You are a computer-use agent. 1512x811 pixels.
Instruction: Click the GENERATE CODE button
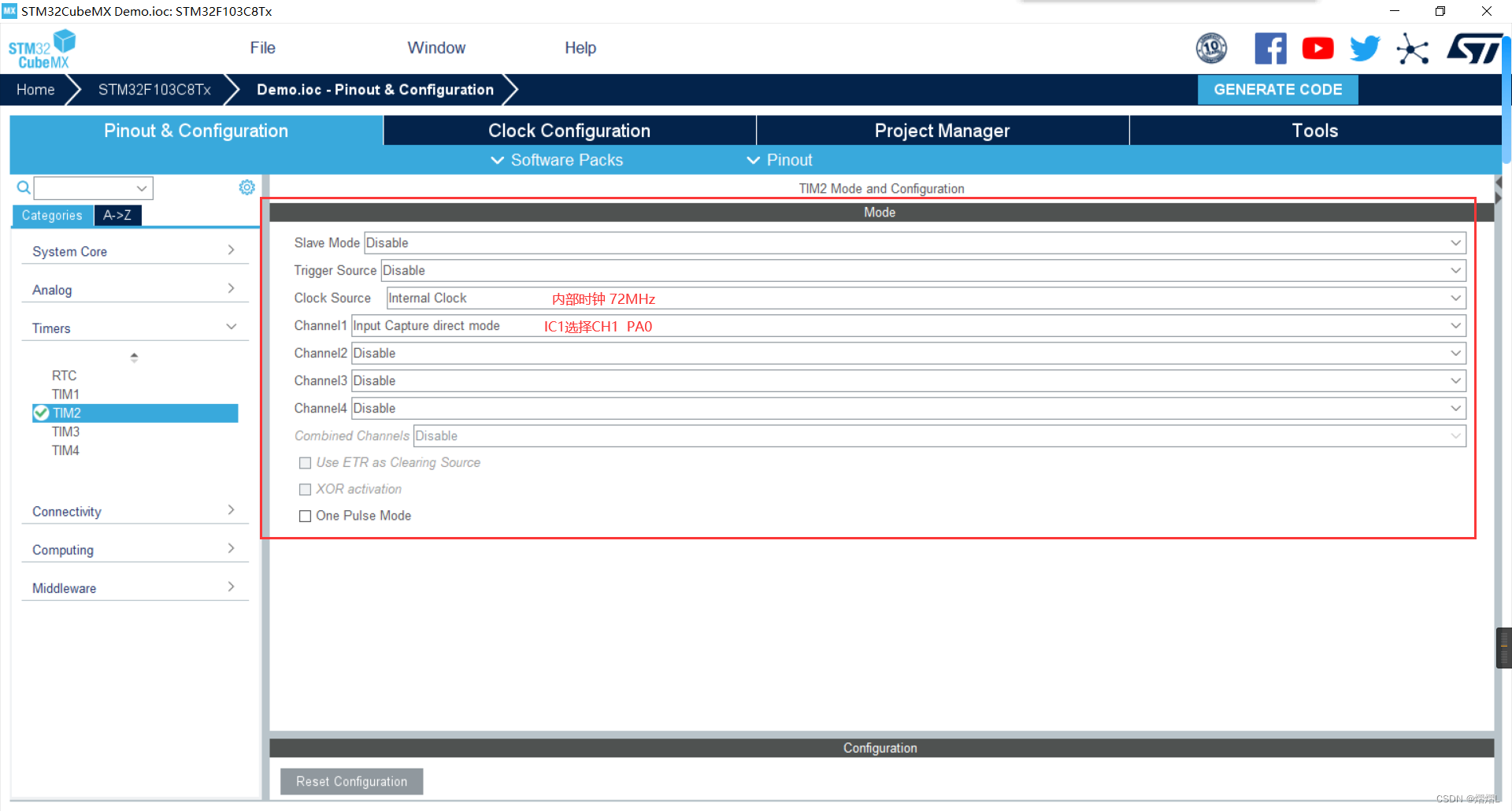tap(1278, 90)
